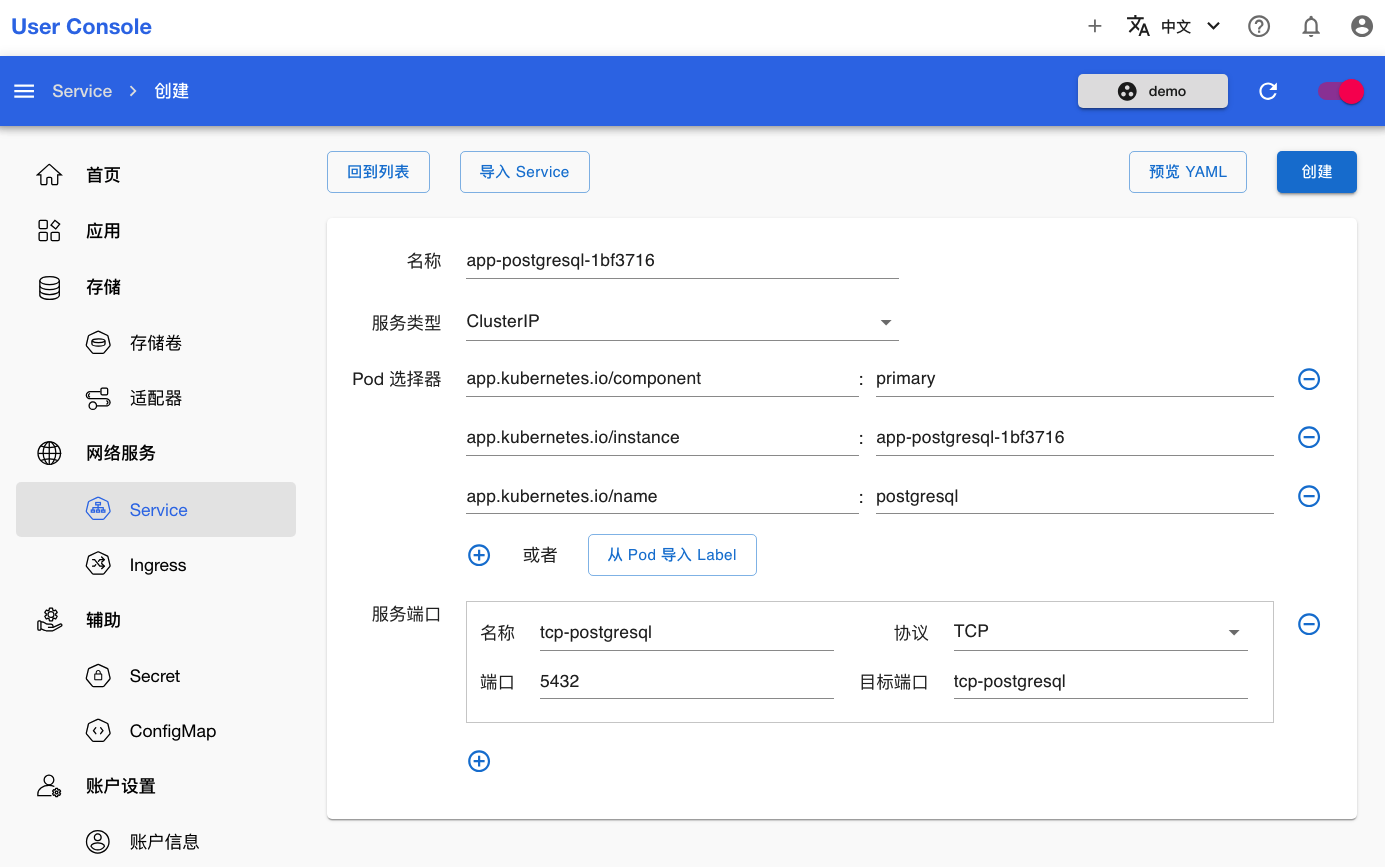Edit the postgresql selector value field
Screen dimensions: 1385x867
1075,496
